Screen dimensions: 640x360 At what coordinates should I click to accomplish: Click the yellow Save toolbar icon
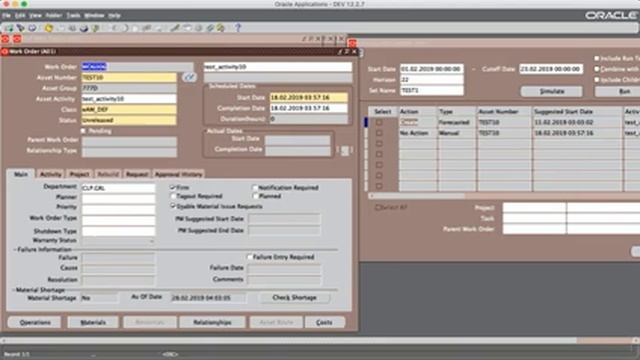(x=49, y=28)
